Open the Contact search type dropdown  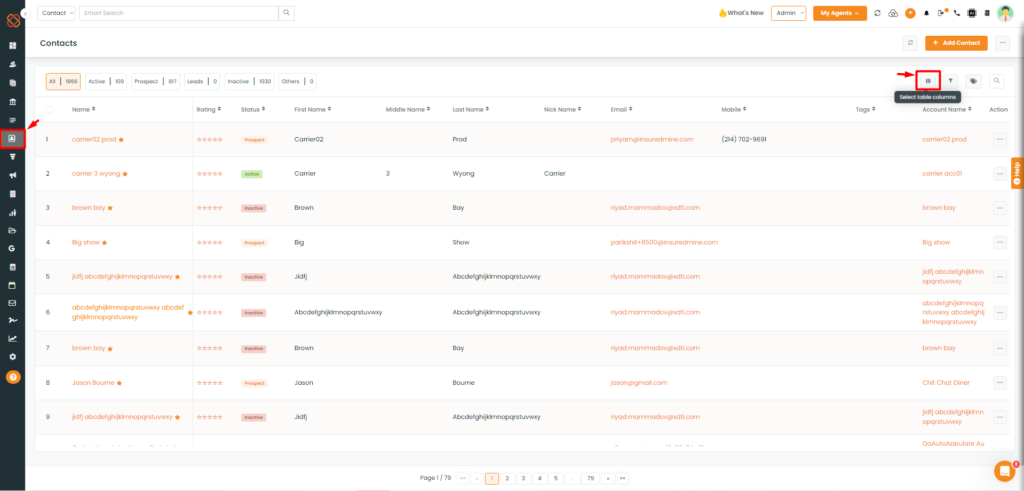point(57,13)
